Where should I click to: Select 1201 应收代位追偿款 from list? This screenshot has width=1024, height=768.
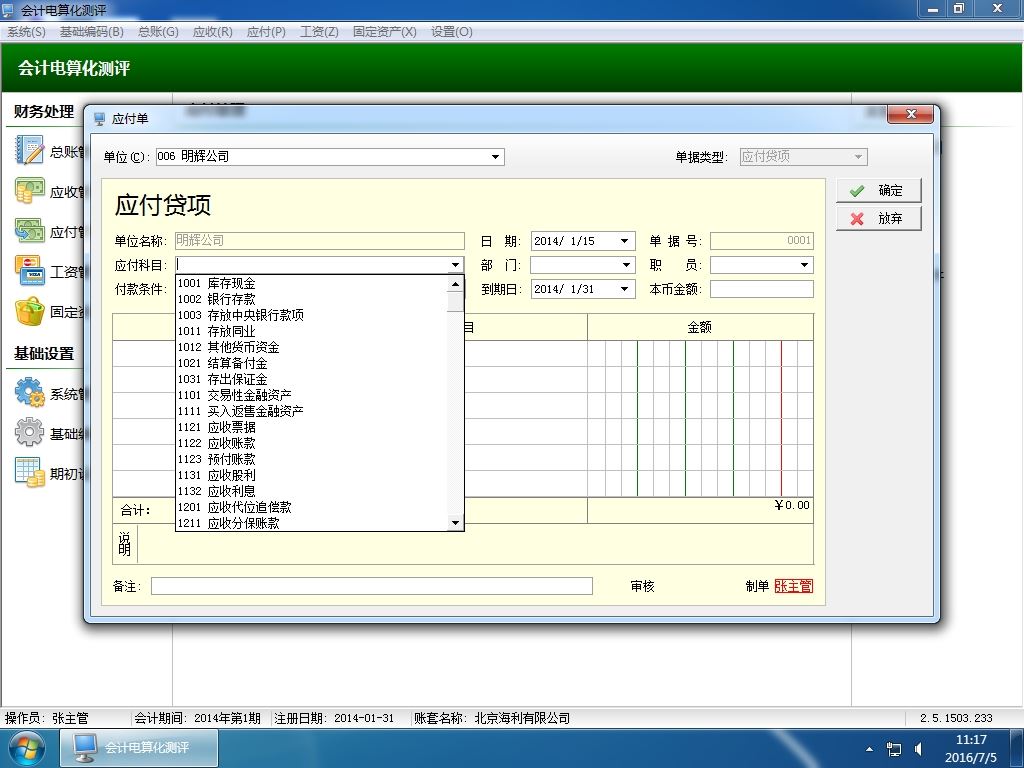[312, 507]
